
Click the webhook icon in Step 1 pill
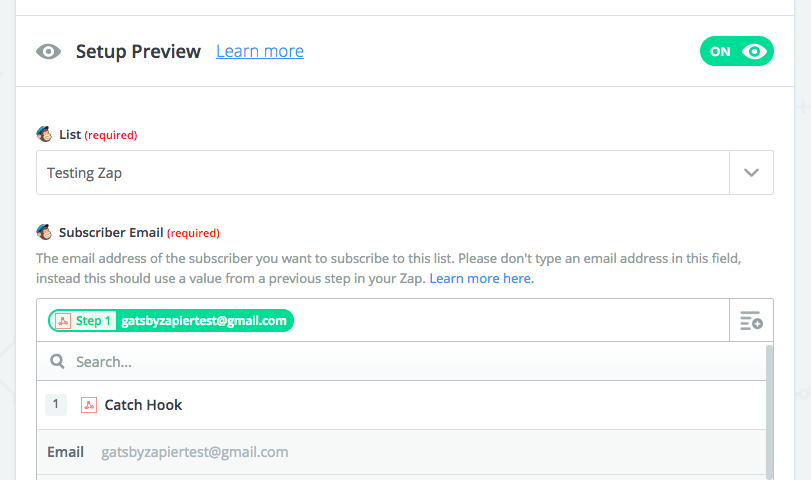(63, 321)
